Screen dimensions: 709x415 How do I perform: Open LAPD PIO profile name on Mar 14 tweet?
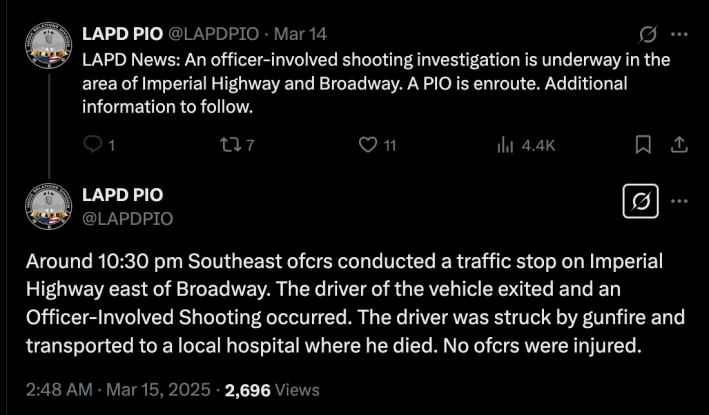(121, 34)
